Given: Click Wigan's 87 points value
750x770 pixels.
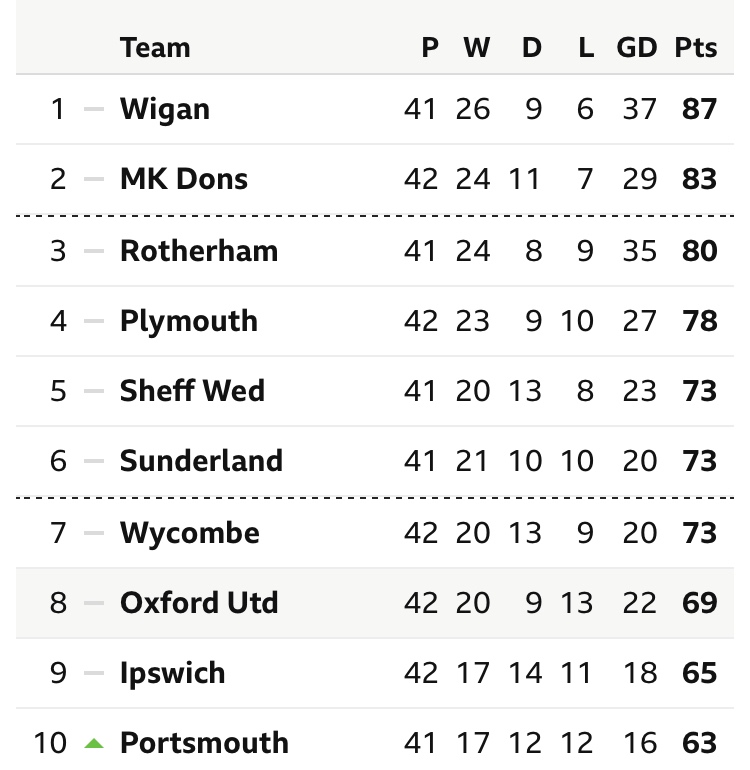Looking at the screenshot, I should [x=699, y=108].
